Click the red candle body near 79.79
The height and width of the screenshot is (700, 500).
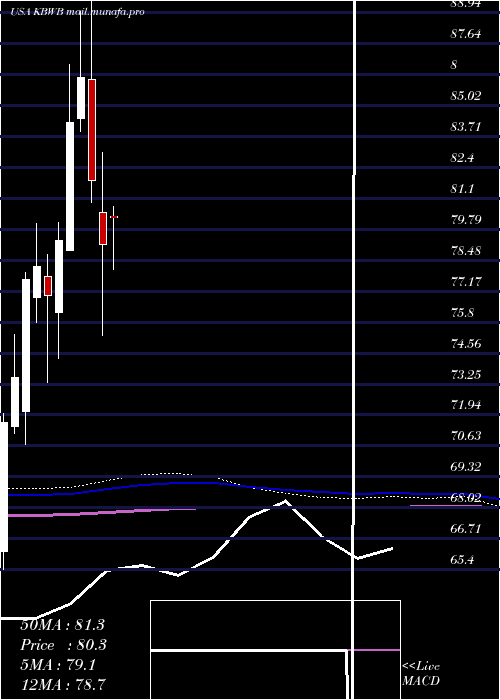point(103,229)
